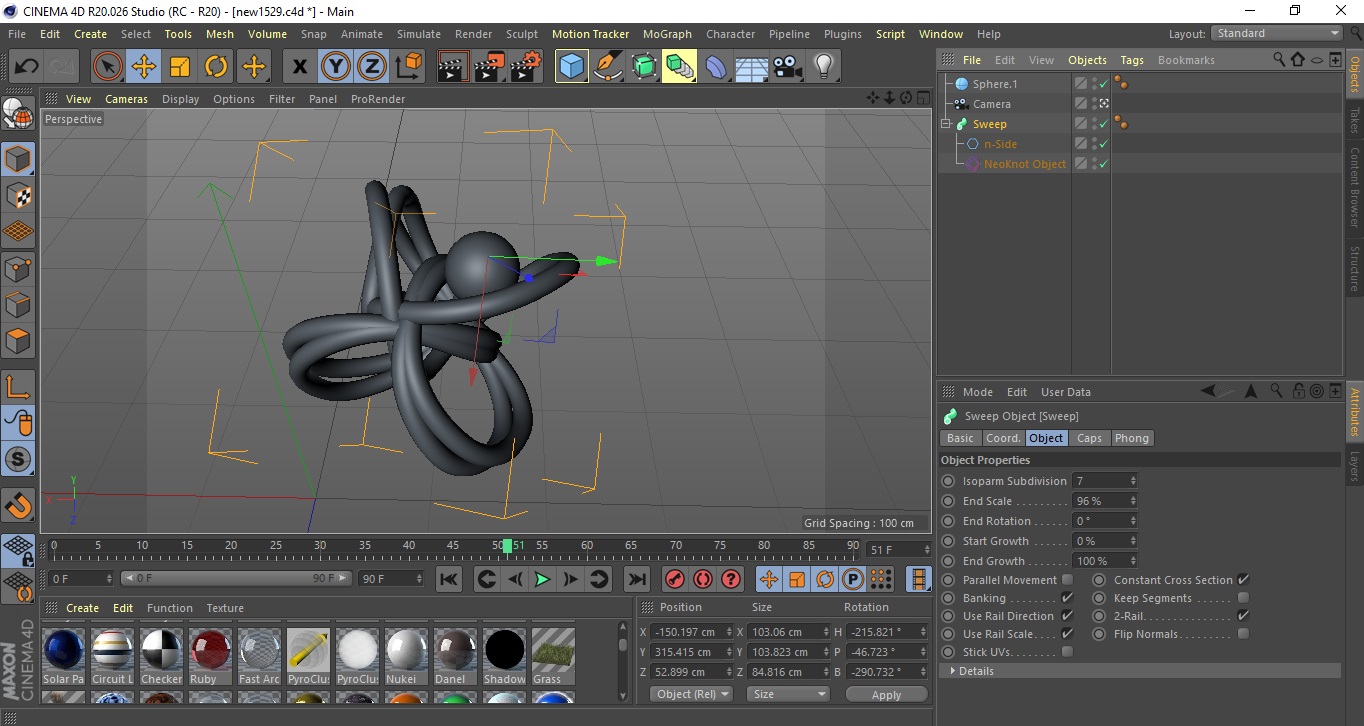Click the timeline playhead at frame 51
Viewport: 1364px width, 726px height.
click(x=508, y=546)
